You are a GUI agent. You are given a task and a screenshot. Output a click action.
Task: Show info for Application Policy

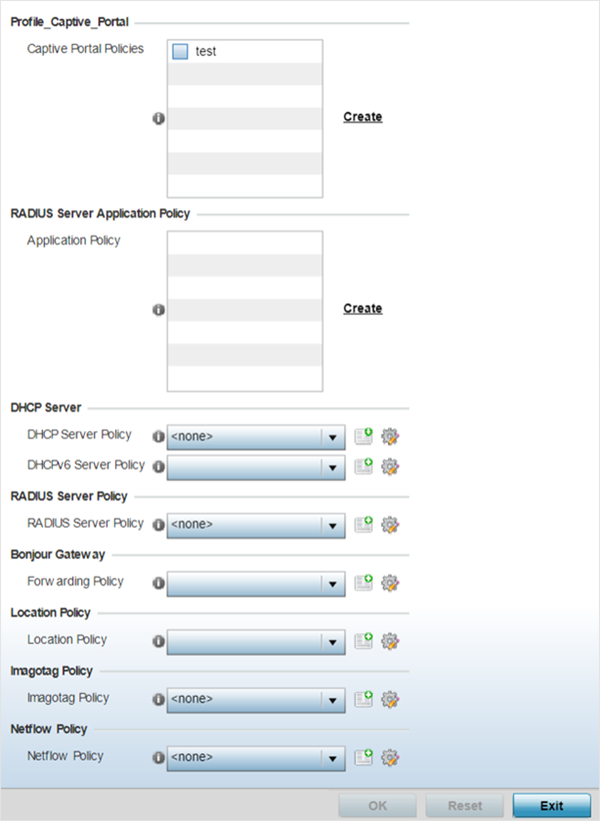pyautogui.click(x=159, y=310)
